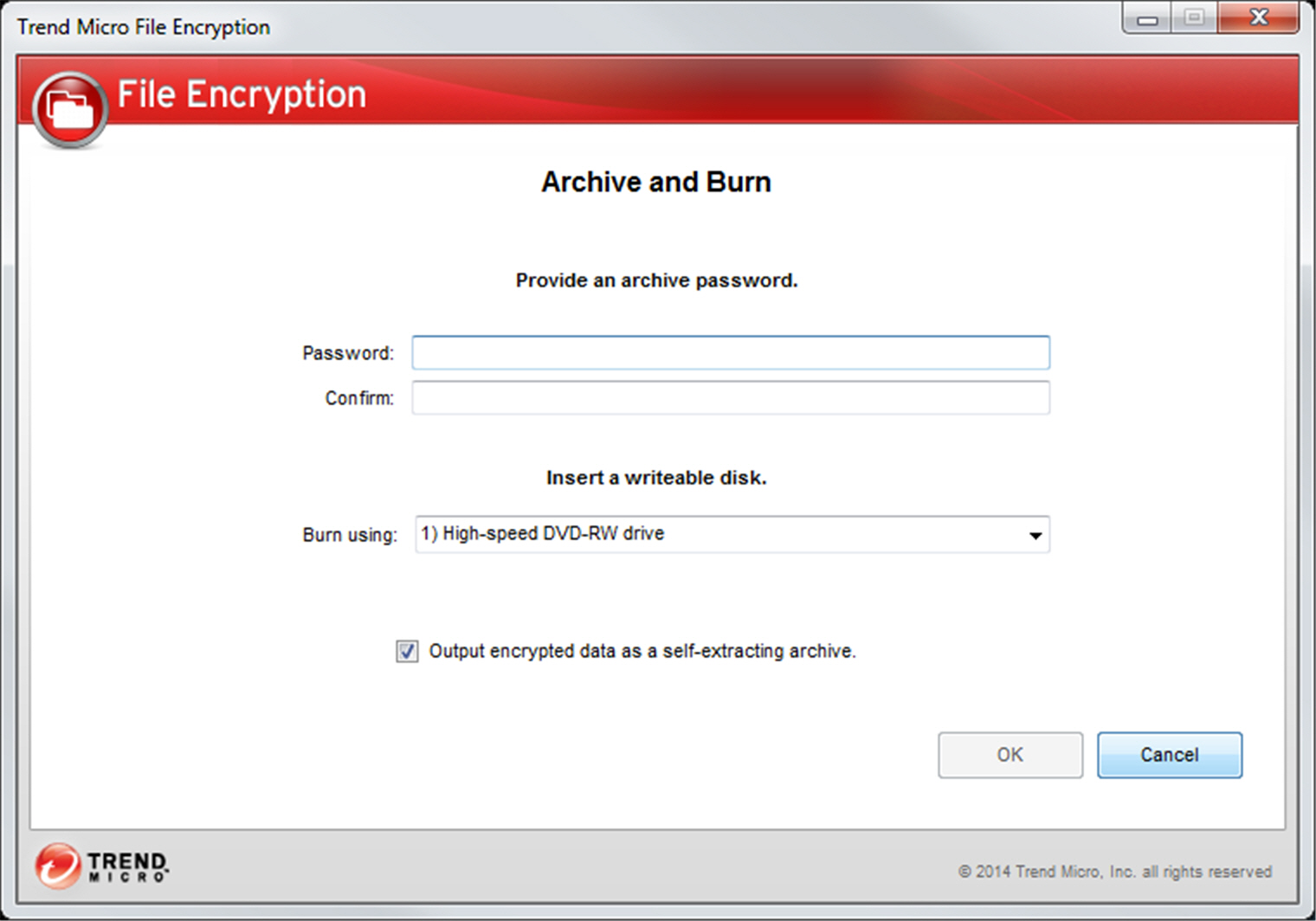Open the 'Burn using' drive dropdown
The height and width of the screenshot is (921, 1316).
(732, 534)
